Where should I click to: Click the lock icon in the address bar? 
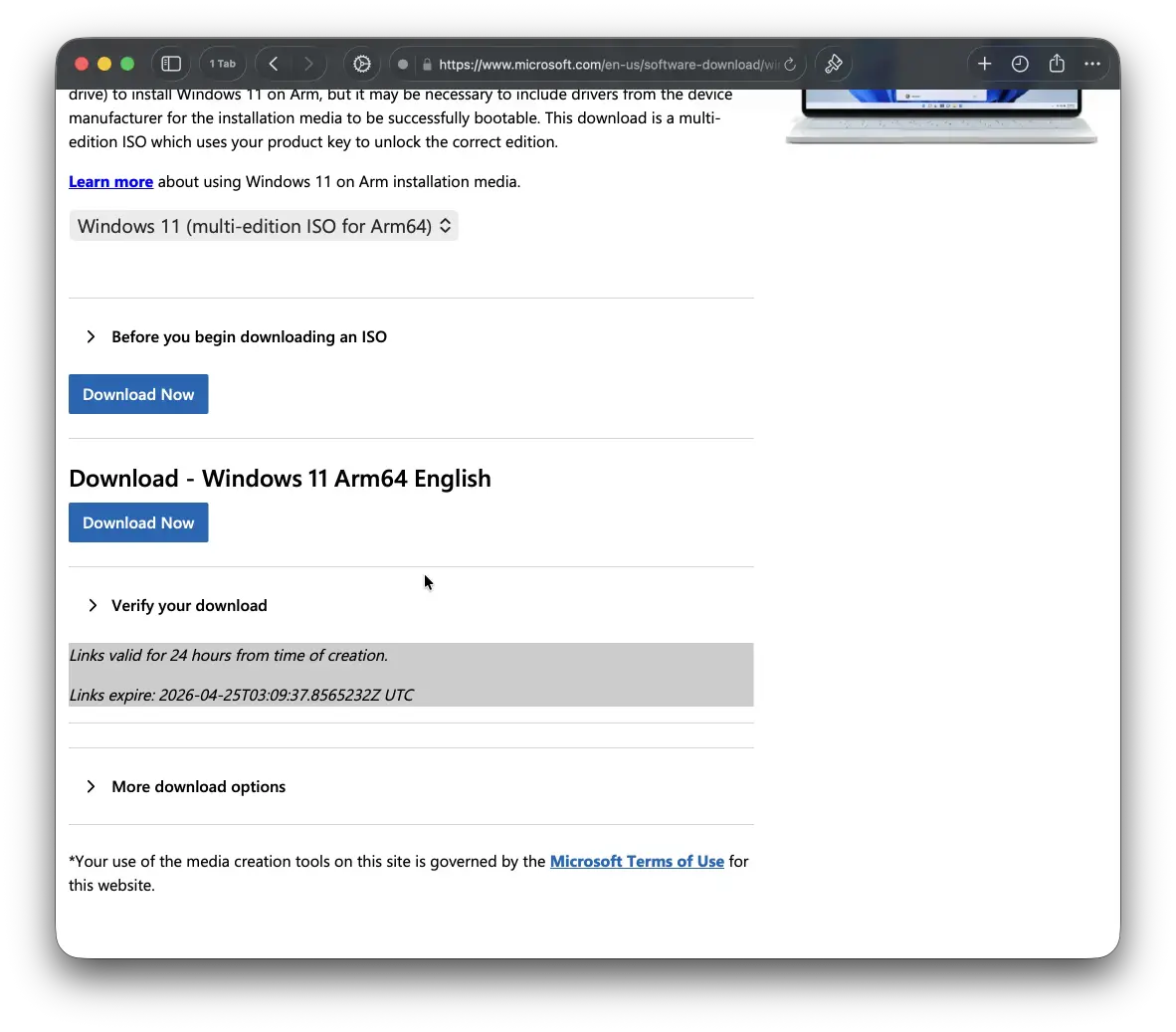point(427,65)
